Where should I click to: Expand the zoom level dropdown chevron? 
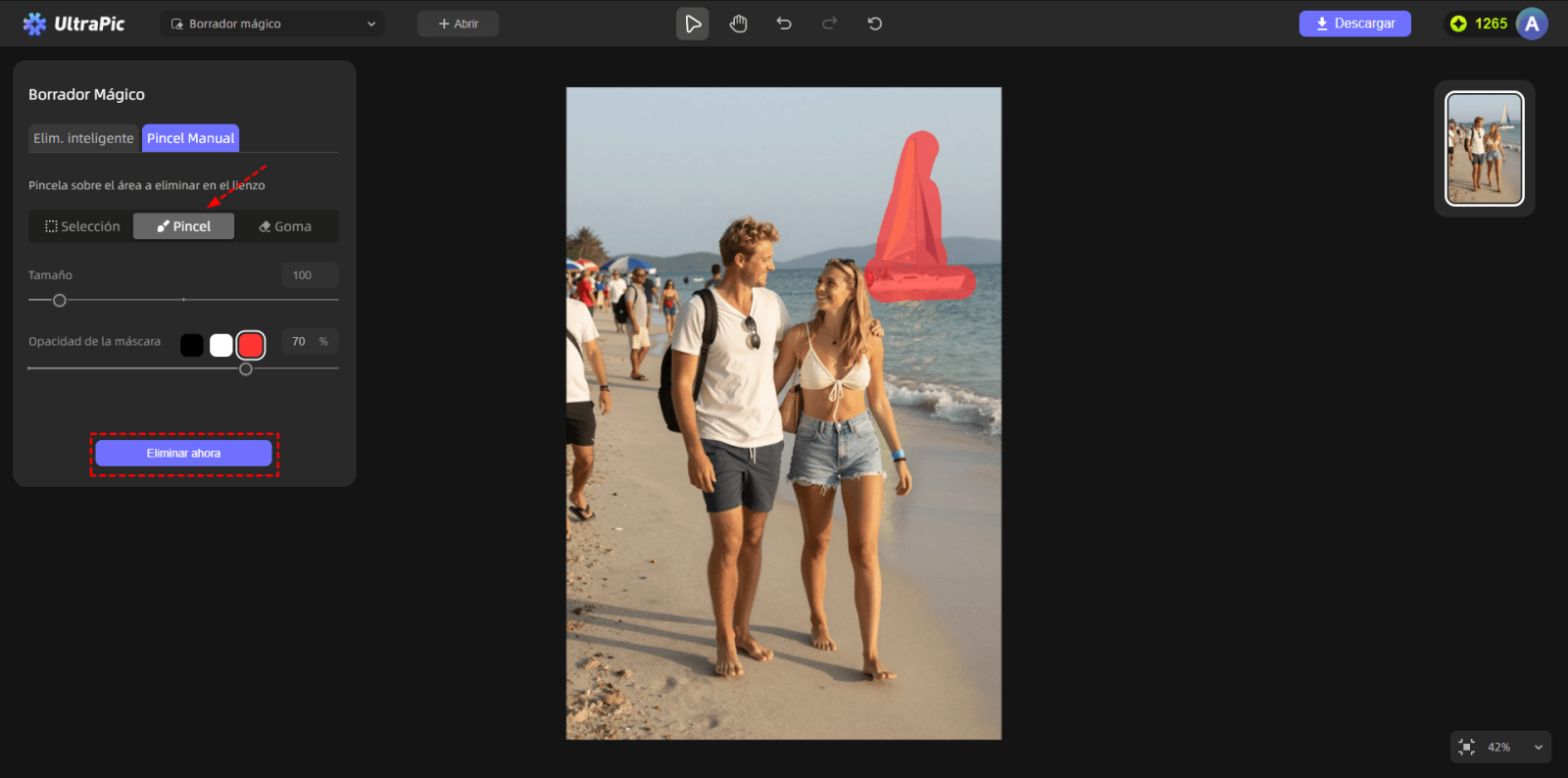pos(1538,747)
